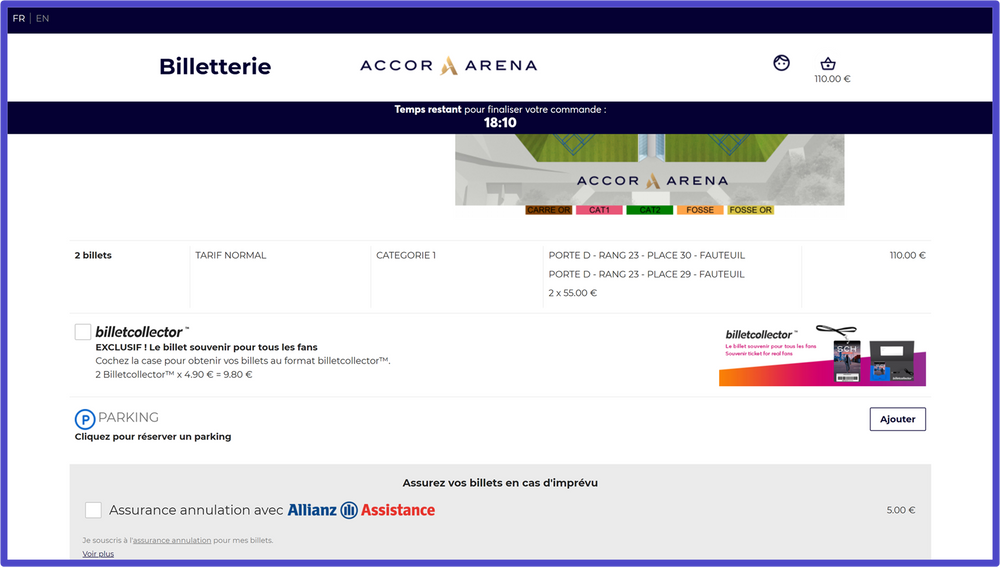The height and width of the screenshot is (567, 1000).
Task: Click the insurance price 5.00 €
Action: pyautogui.click(x=901, y=510)
